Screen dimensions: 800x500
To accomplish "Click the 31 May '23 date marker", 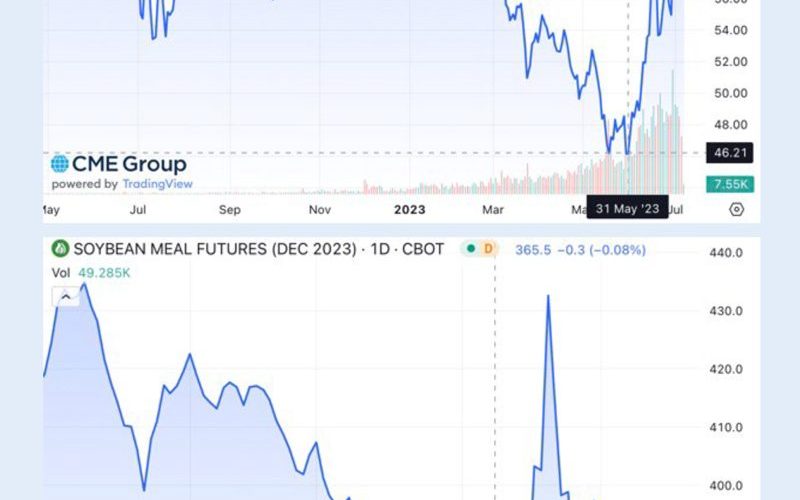I will (x=627, y=209).
